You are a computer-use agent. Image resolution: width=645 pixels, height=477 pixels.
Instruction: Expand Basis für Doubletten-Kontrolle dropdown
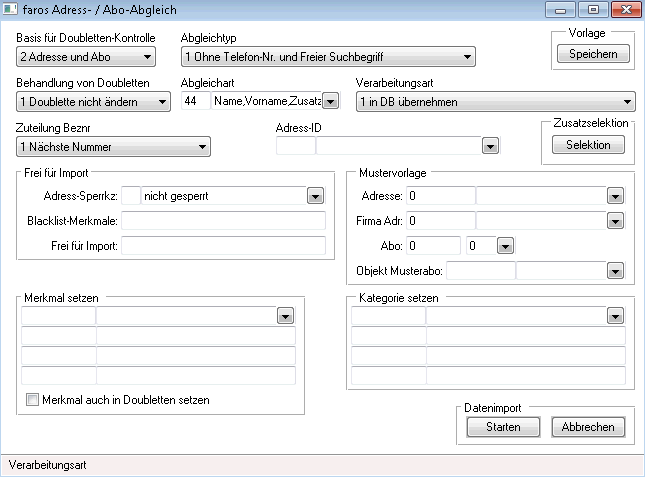147,56
